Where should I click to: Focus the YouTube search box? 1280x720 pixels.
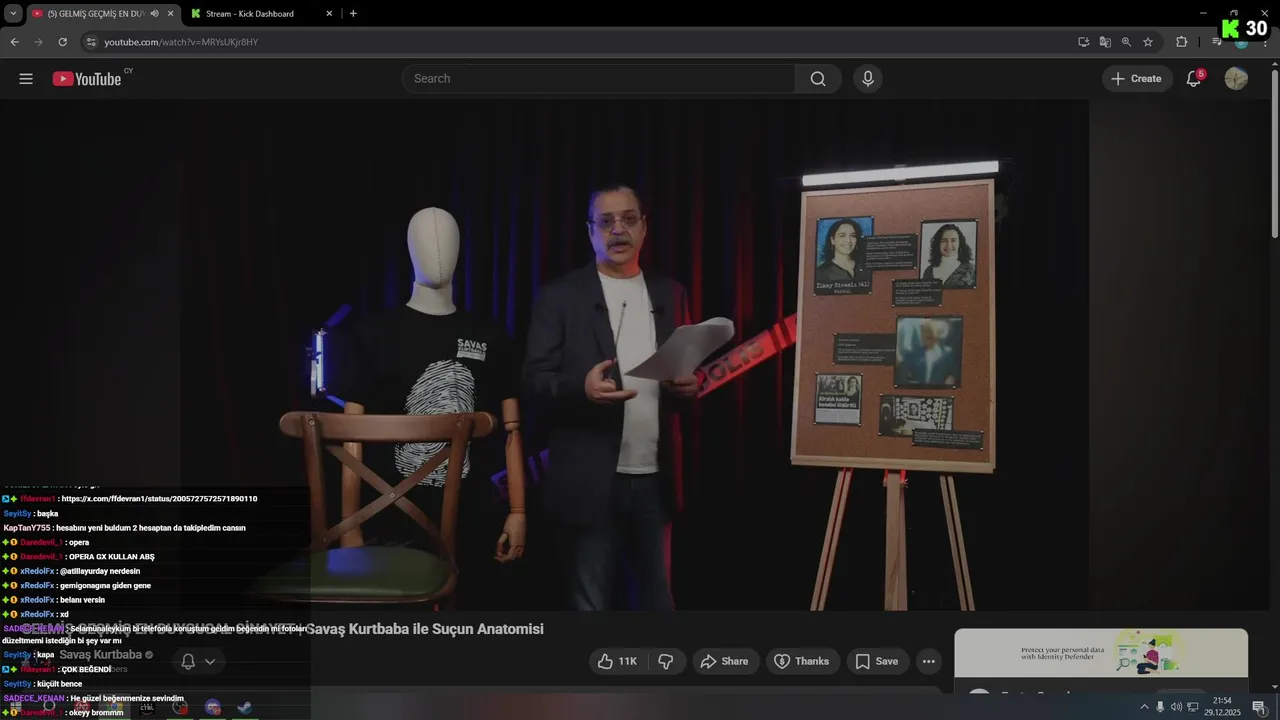599,79
